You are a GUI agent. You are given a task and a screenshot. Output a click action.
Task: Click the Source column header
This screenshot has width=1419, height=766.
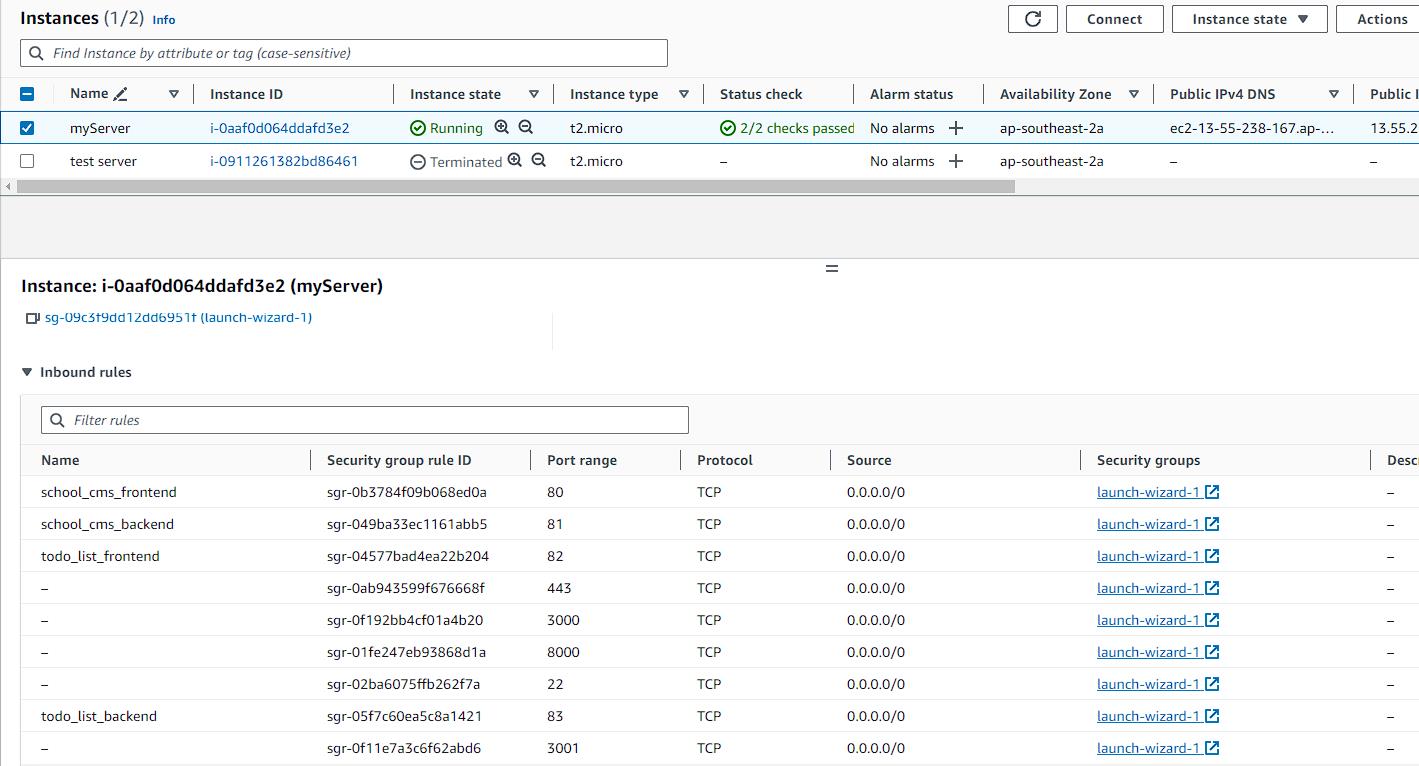click(x=869, y=460)
